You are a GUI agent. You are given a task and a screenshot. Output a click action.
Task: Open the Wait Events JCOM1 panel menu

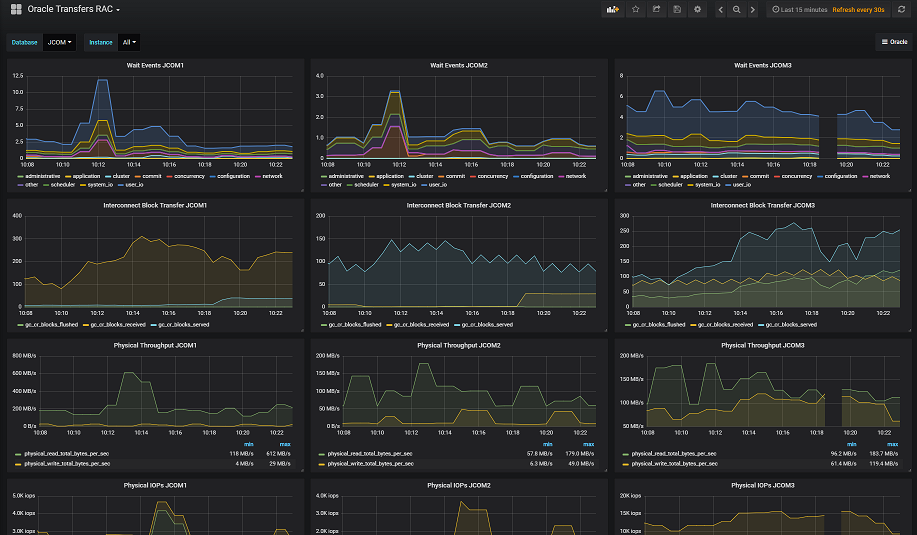pyautogui.click(x=155, y=65)
